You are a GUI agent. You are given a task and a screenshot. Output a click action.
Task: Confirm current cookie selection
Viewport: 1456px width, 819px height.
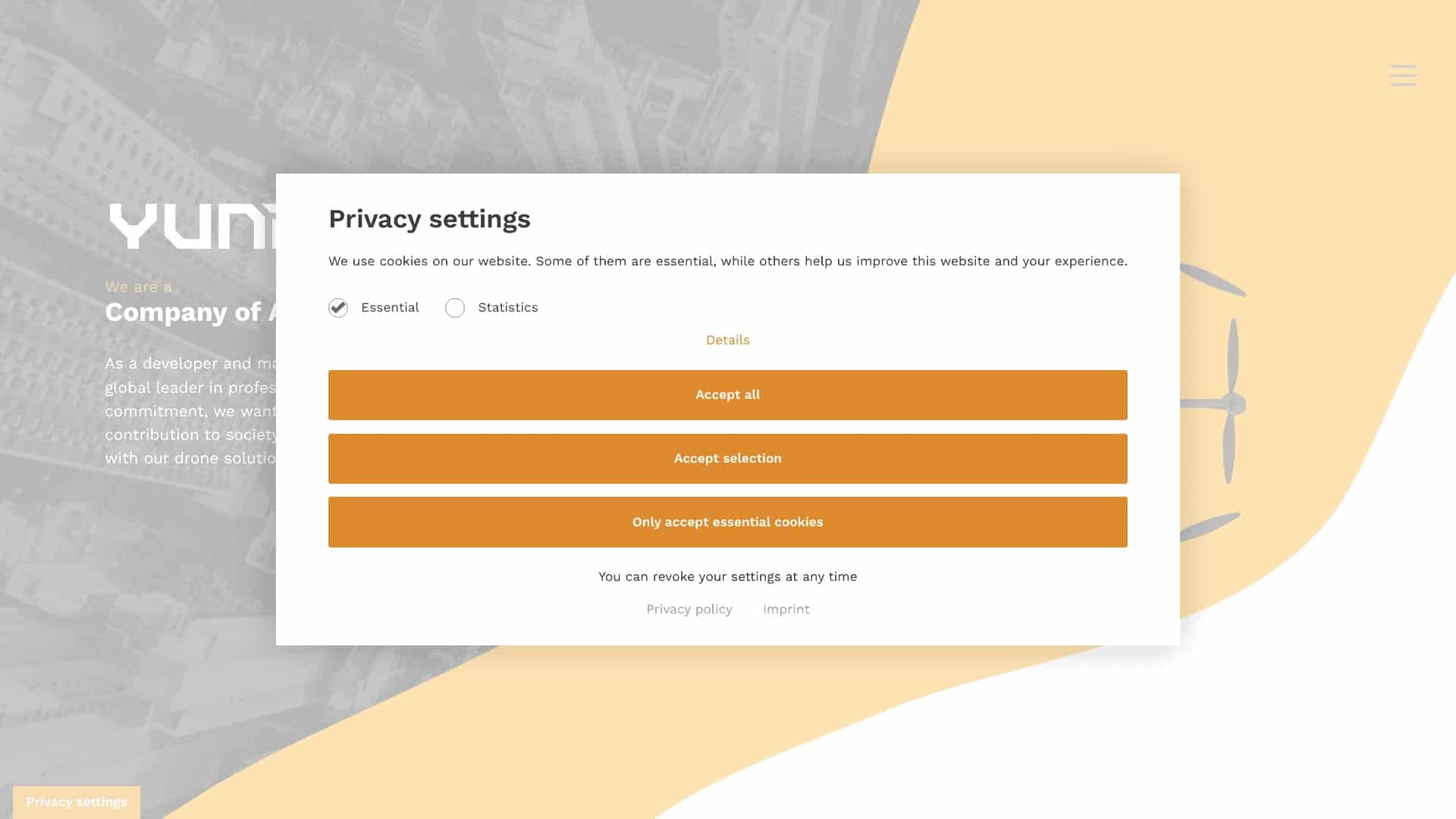[x=727, y=458]
